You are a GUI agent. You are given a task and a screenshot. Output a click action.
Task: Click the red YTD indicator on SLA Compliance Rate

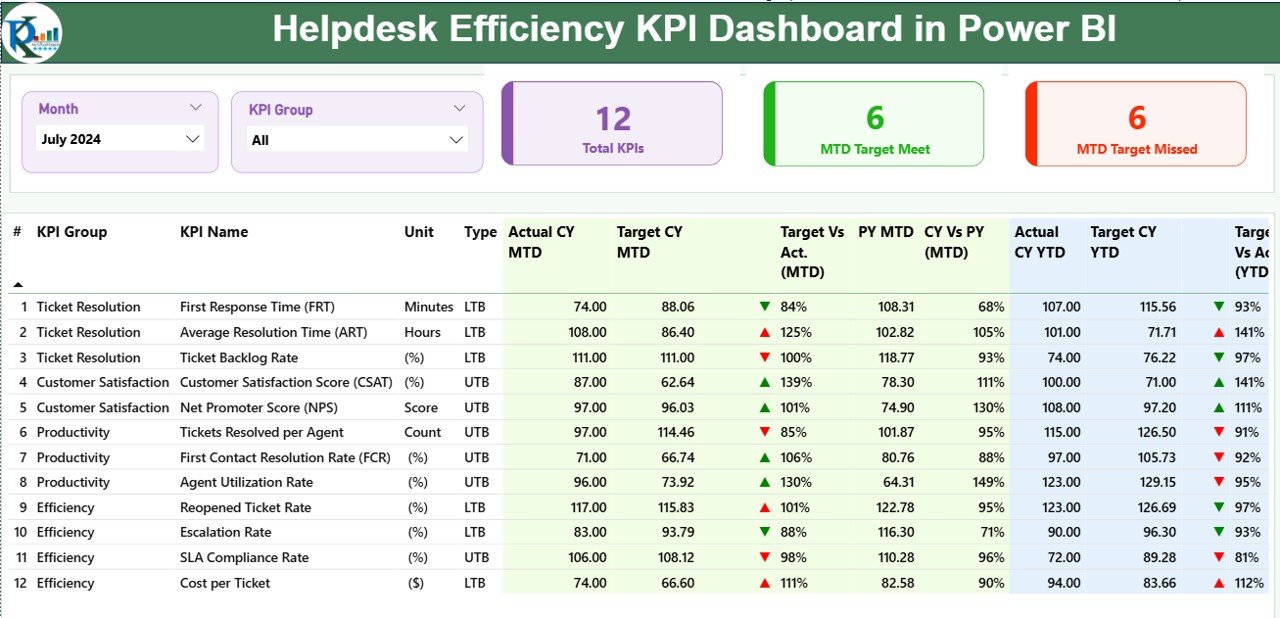(1219, 557)
